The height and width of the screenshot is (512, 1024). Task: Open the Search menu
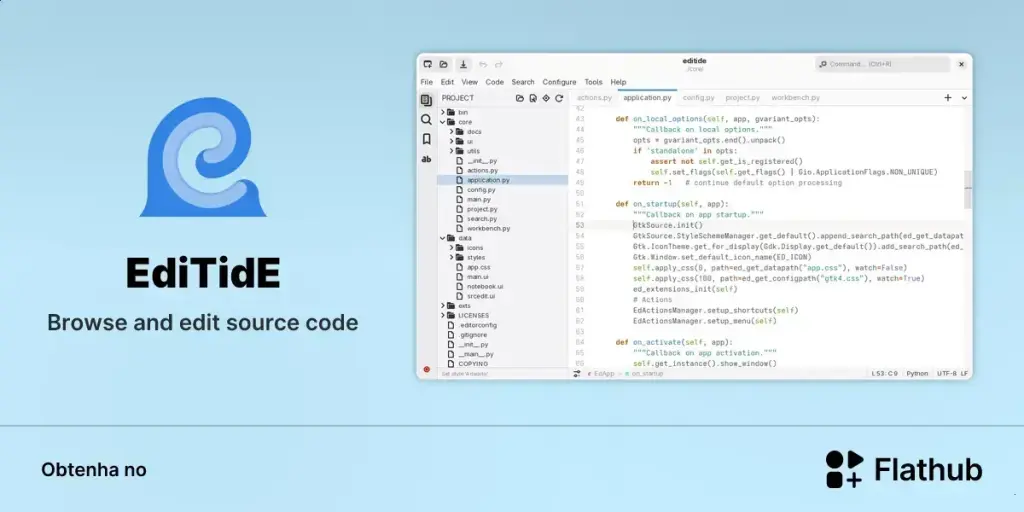(x=523, y=82)
